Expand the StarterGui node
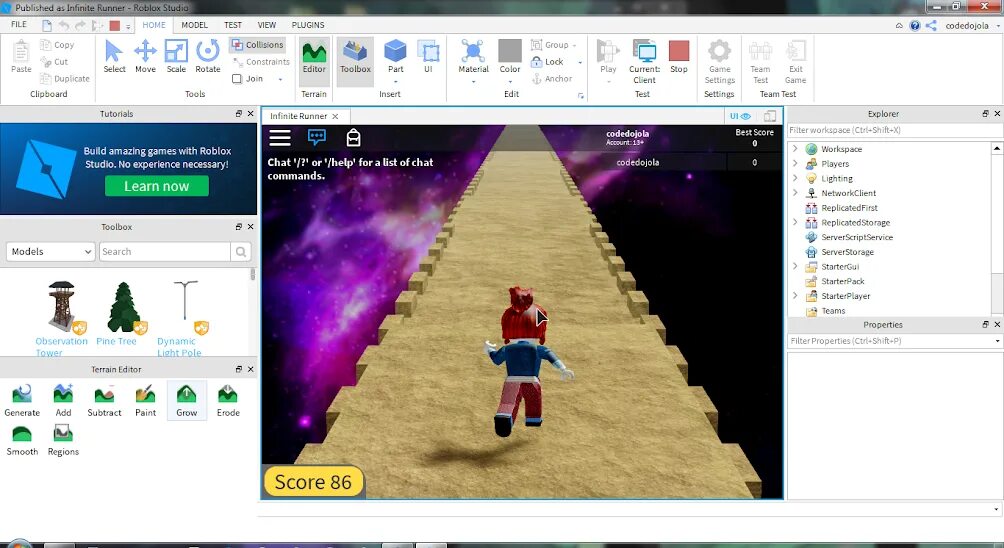 click(x=795, y=266)
